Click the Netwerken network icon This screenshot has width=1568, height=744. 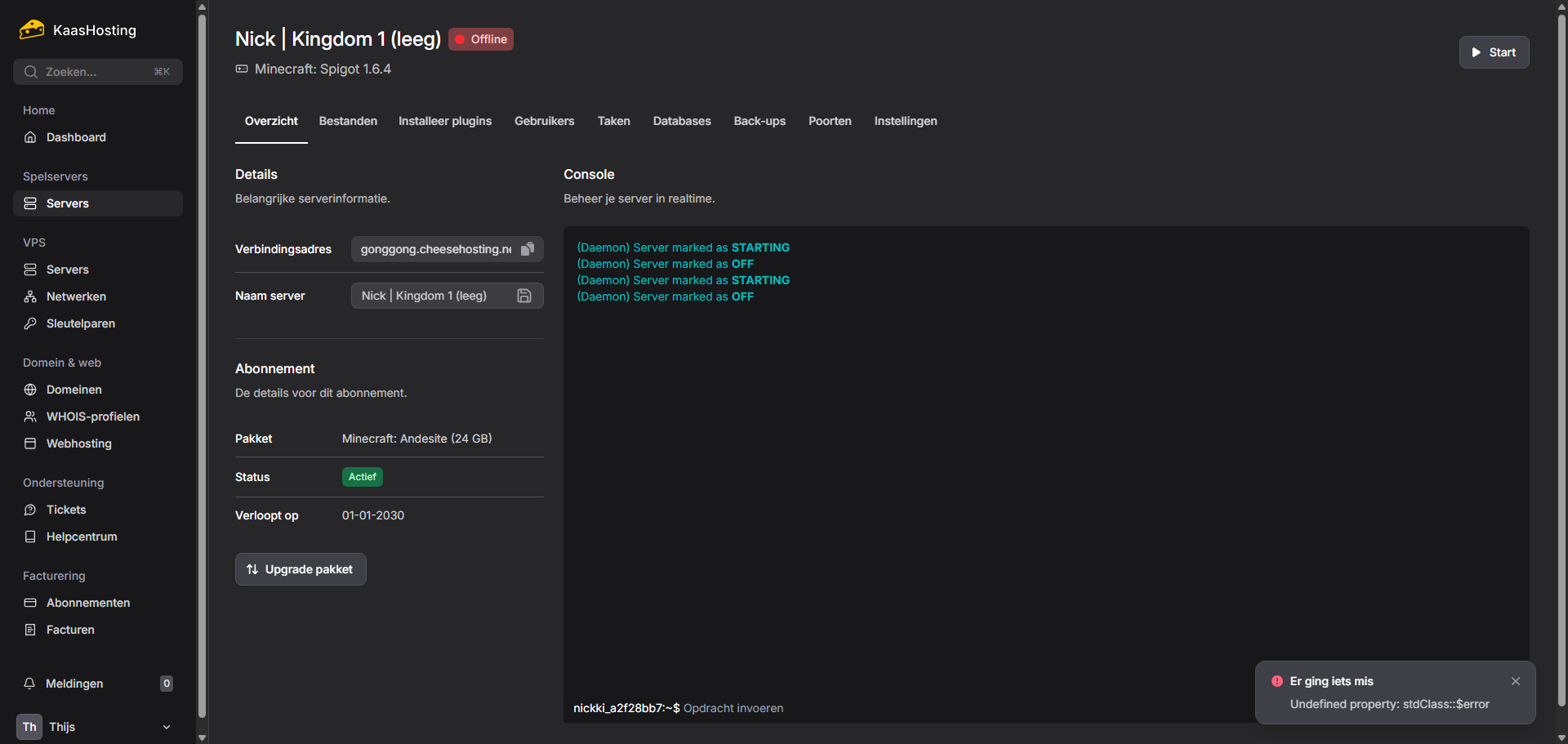[30, 296]
